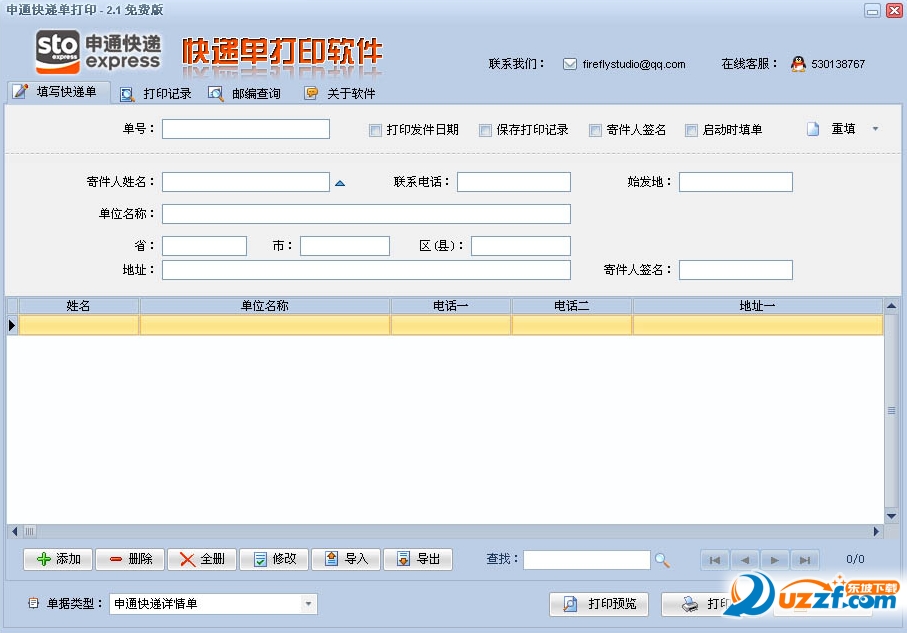
Task: Open the 填写快递单 tab
Action: tap(58, 92)
